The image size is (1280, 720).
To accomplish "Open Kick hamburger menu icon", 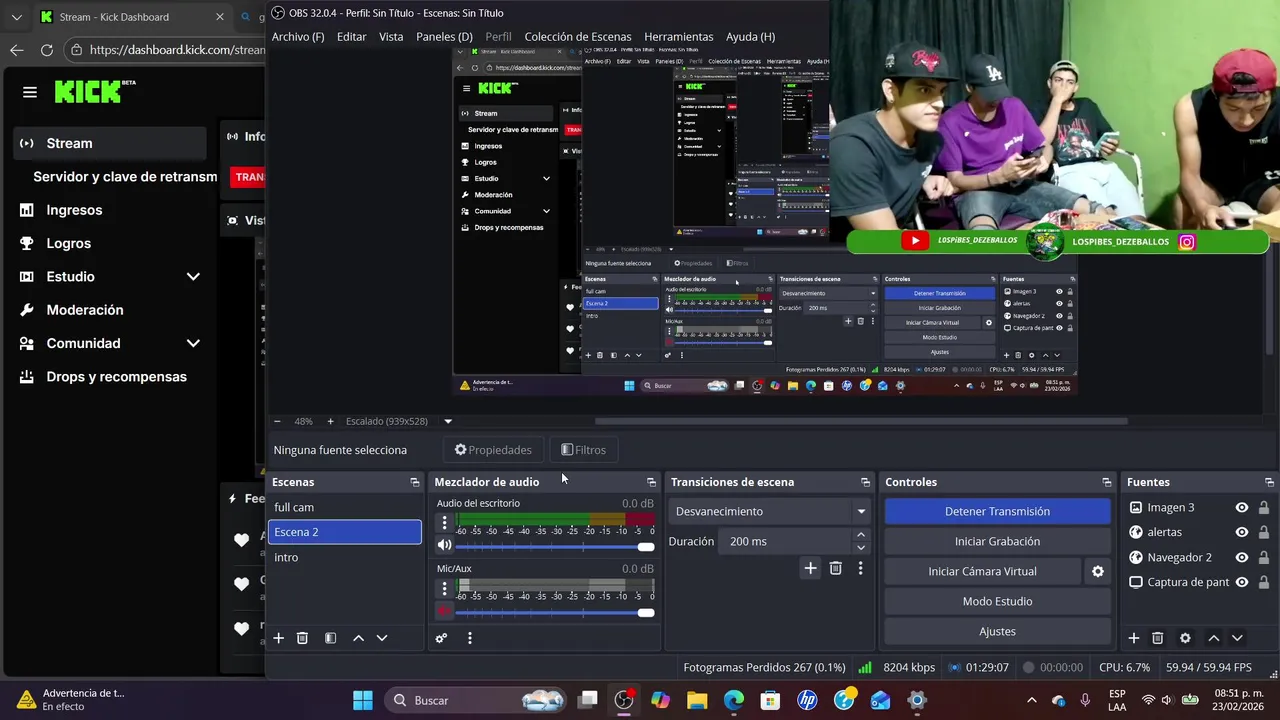I will point(30,92).
